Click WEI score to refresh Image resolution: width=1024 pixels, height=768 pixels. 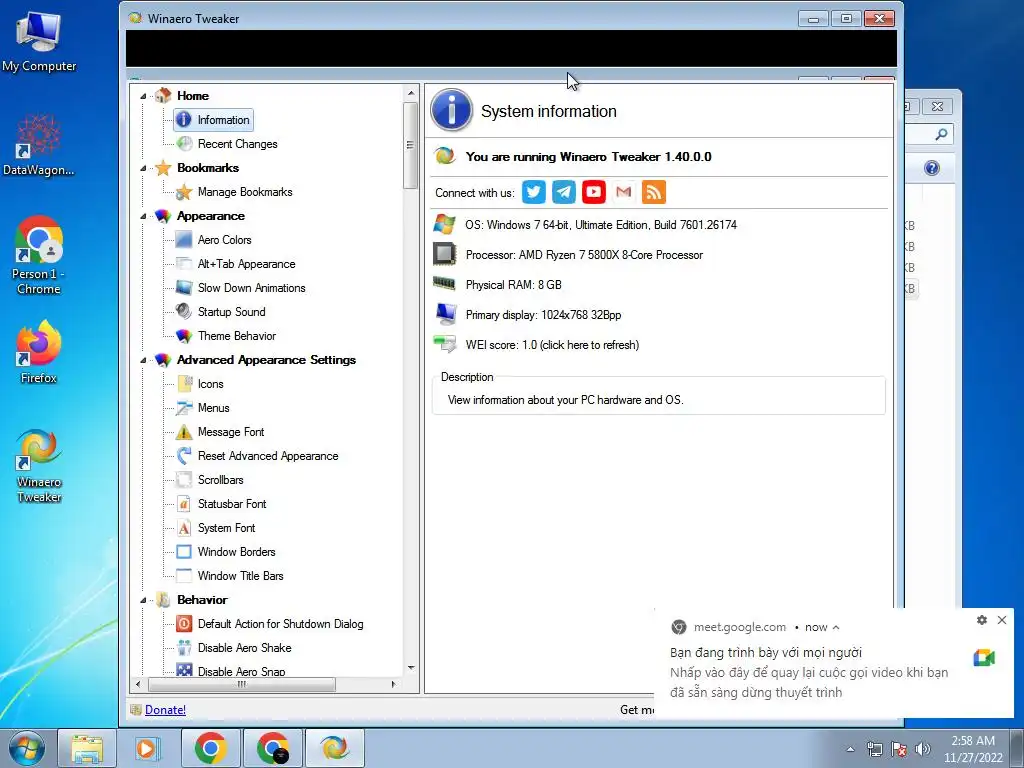click(552, 345)
